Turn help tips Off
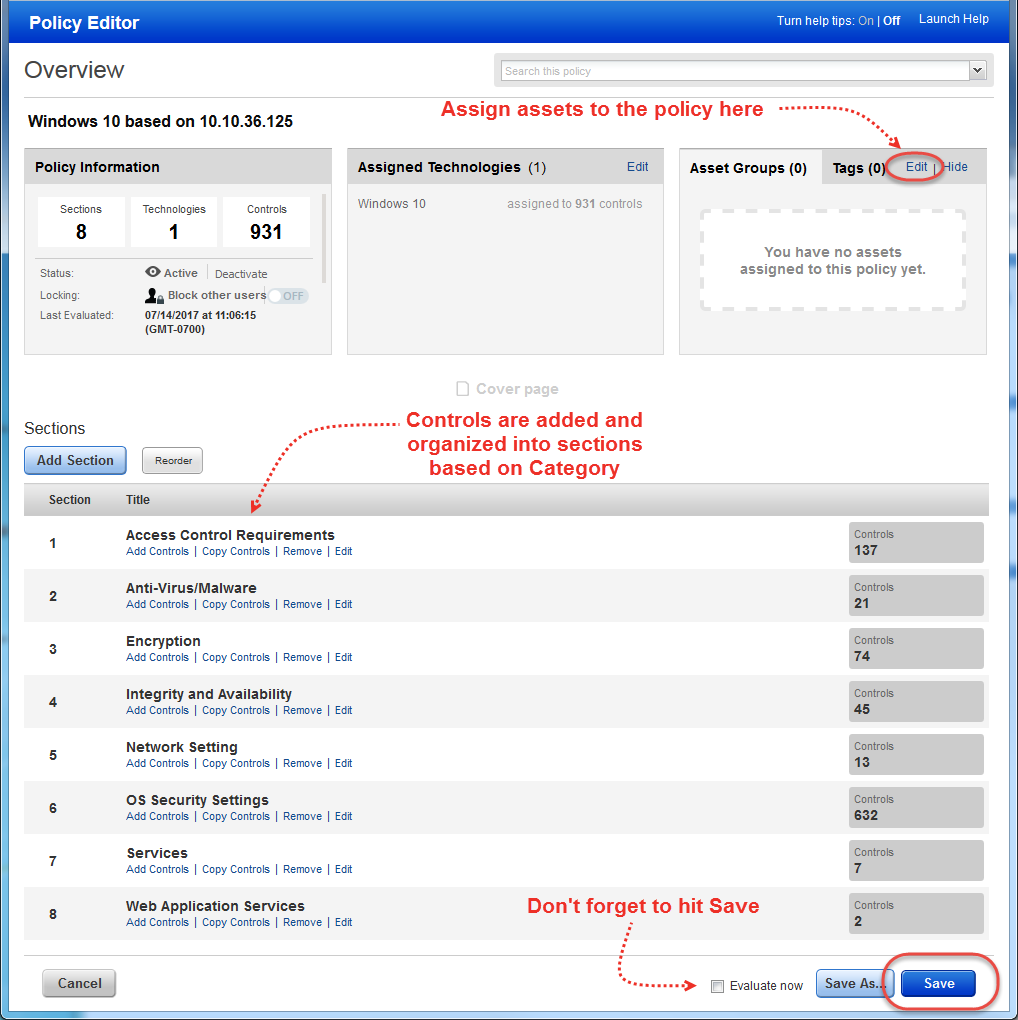 point(890,19)
